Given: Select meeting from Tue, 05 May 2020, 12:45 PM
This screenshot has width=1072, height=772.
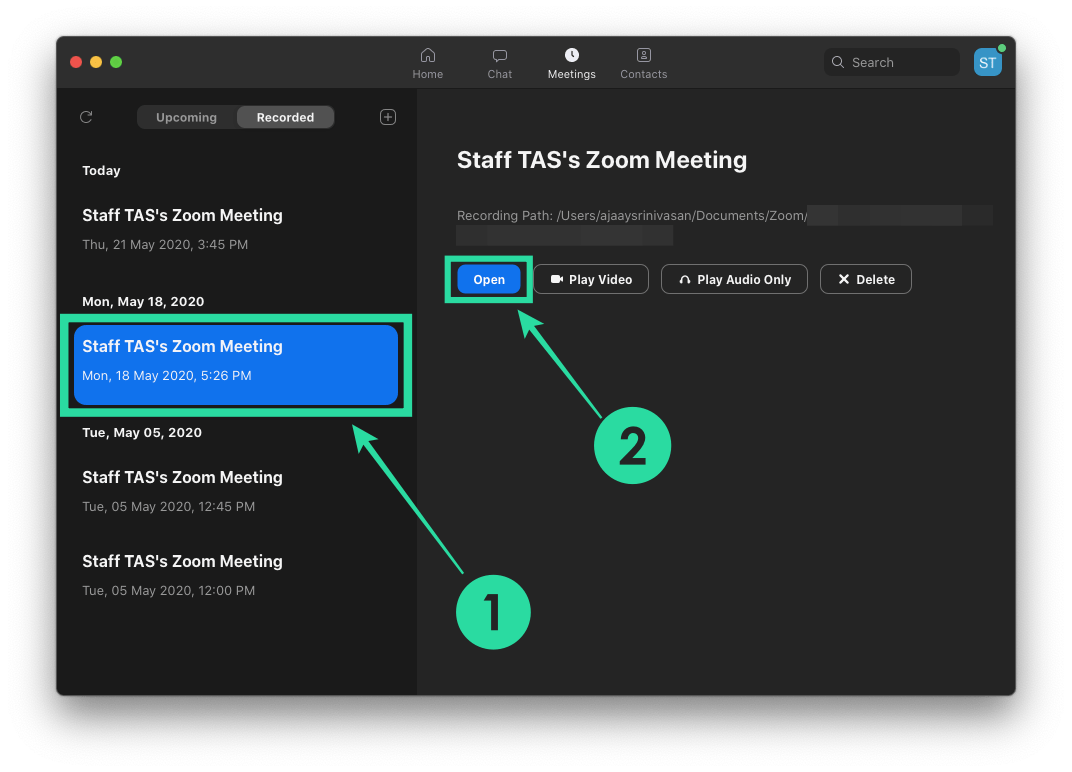Looking at the screenshot, I should coord(236,491).
